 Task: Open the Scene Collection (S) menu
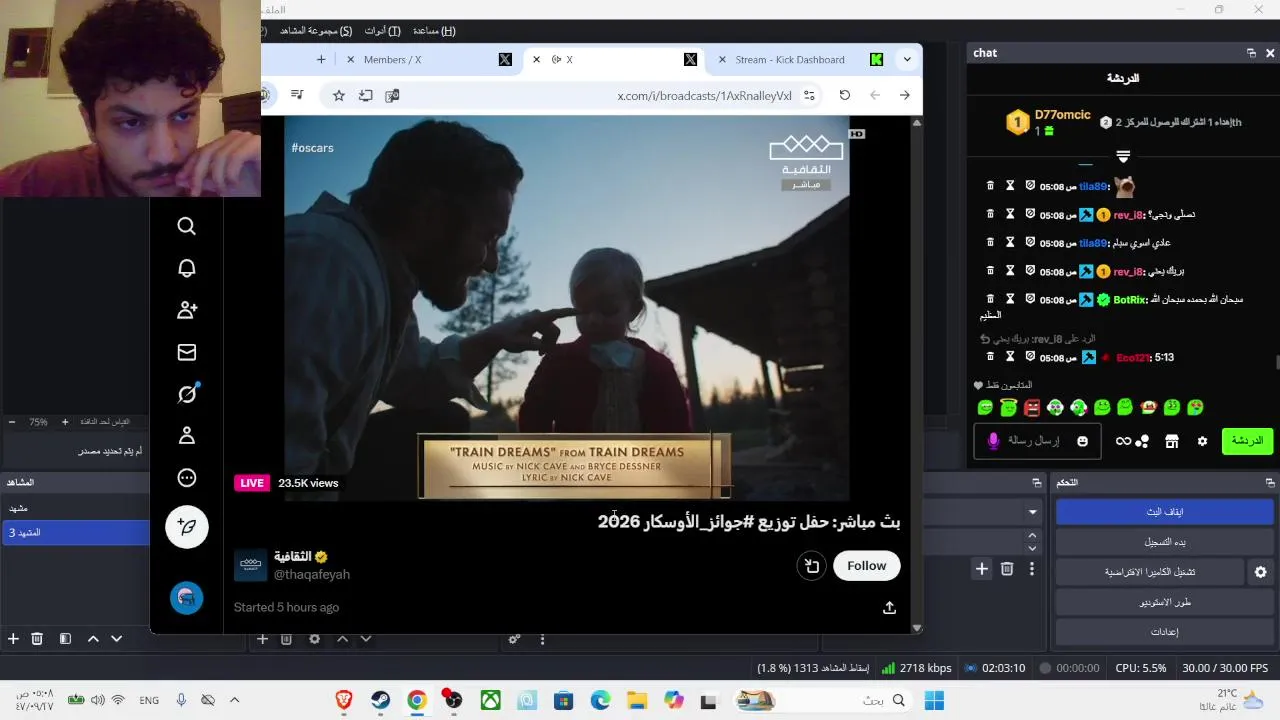(x=316, y=31)
